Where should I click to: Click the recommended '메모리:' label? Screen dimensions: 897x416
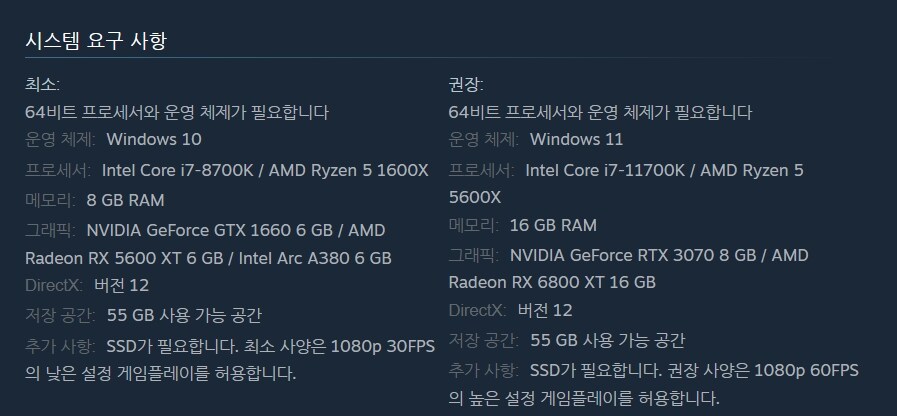point(474,225)
